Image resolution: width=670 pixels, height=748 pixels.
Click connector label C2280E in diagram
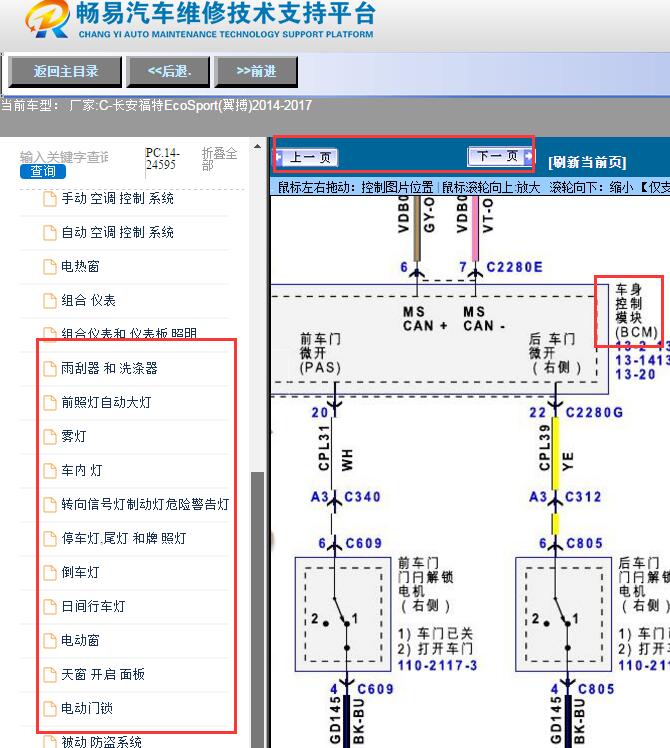514,267
